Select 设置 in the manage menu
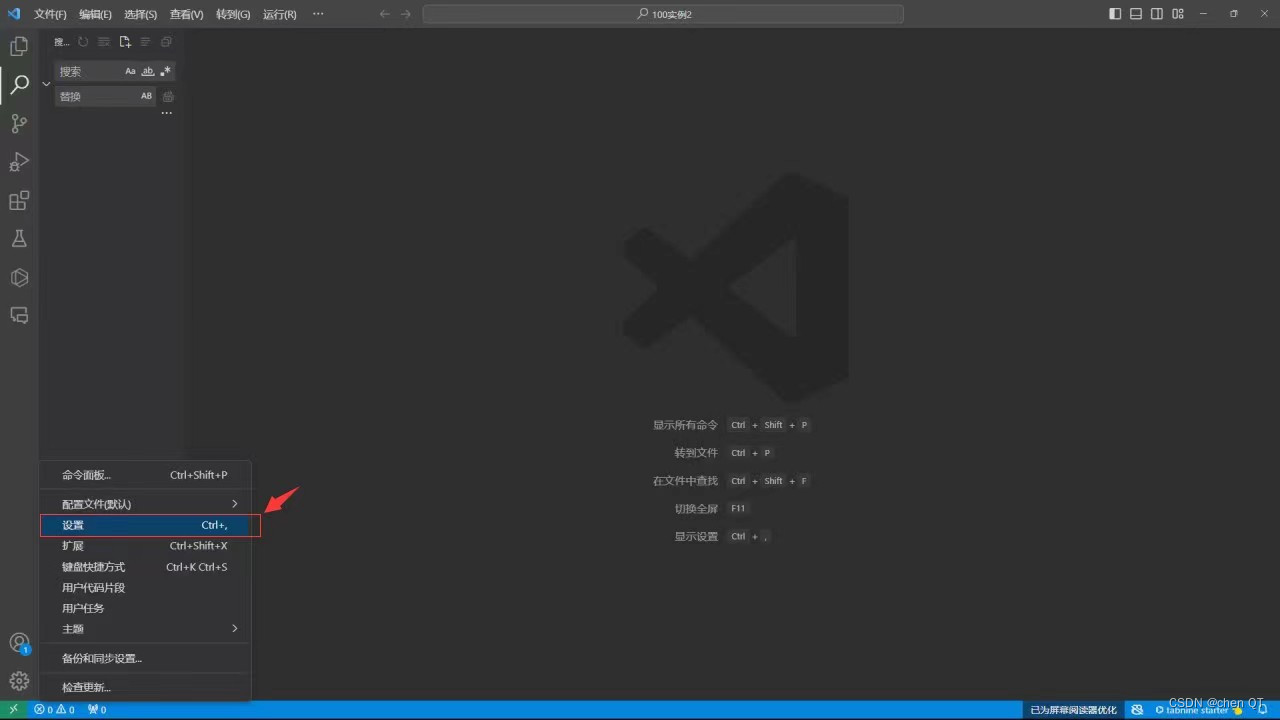1280x720 pixels. tap(145, 525)
